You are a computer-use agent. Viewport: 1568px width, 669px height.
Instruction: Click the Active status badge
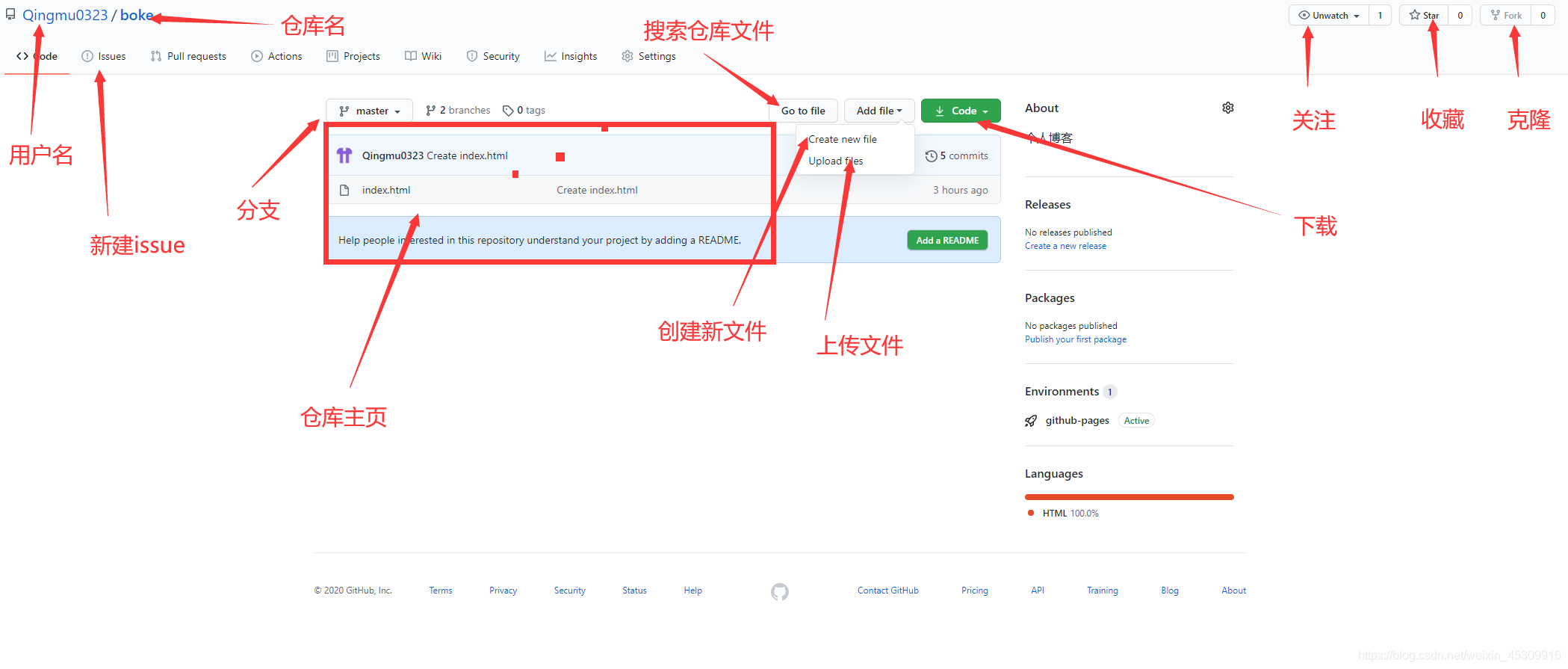[1136, 421]
